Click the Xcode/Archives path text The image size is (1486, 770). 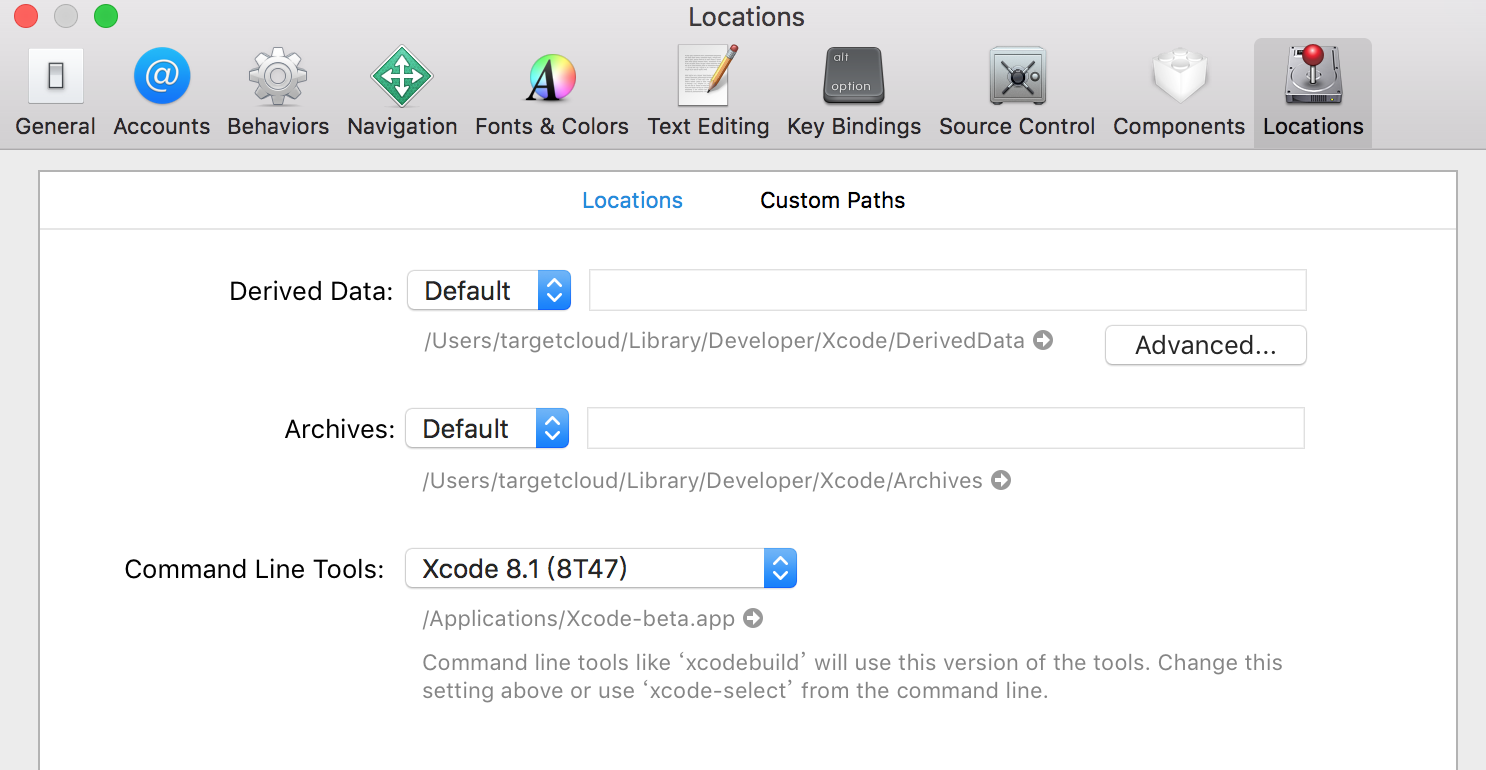[x=703, y=481]
